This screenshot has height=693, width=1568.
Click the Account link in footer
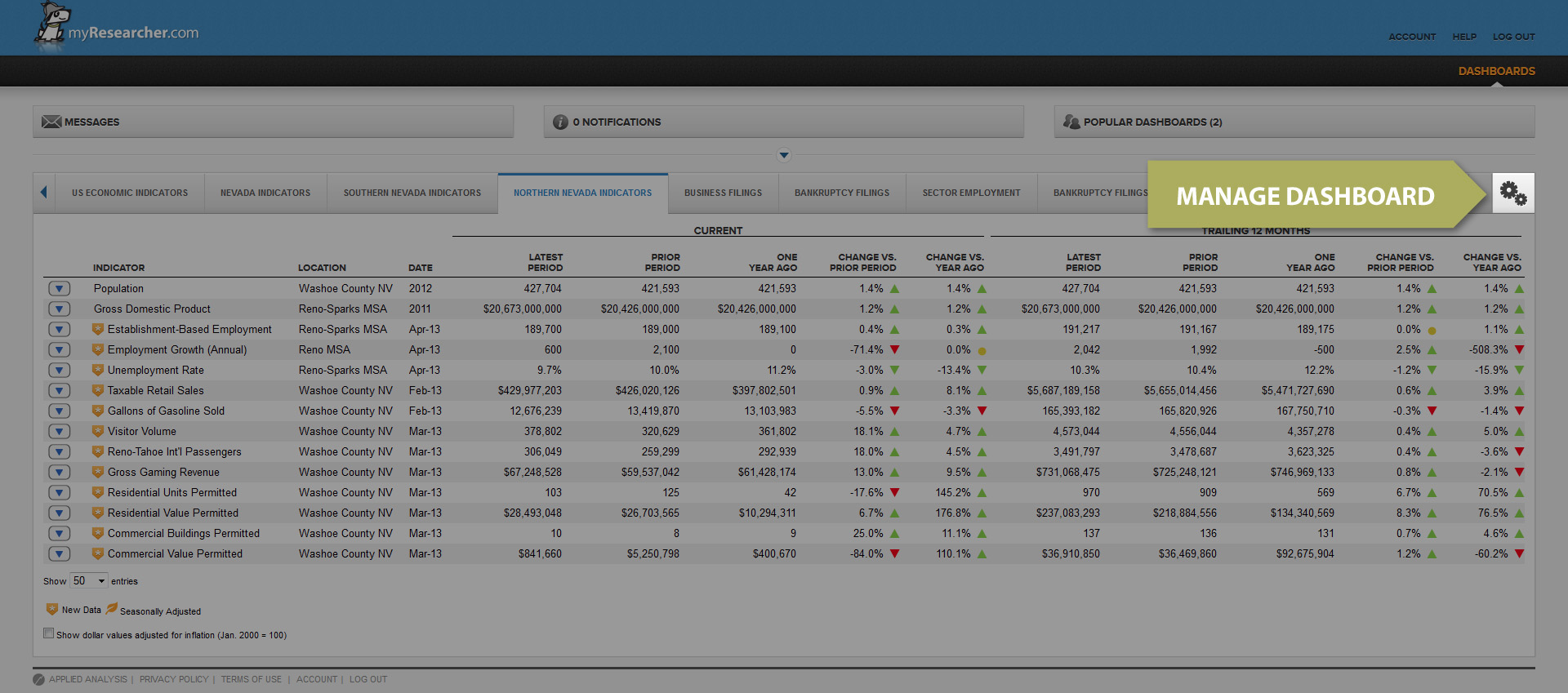click(x=317, y=679)
